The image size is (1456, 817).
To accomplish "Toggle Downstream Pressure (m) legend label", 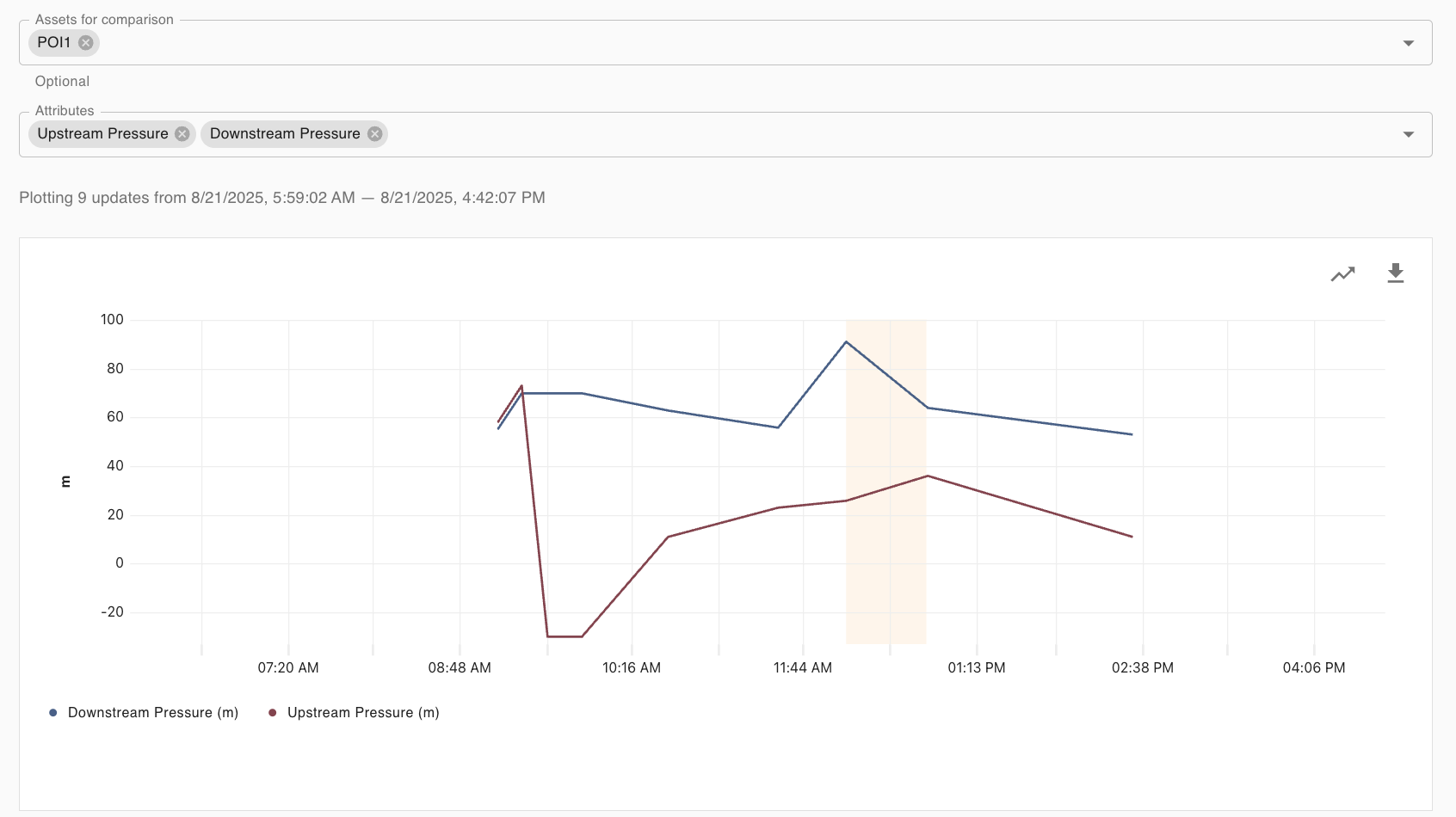I will 153,713.
